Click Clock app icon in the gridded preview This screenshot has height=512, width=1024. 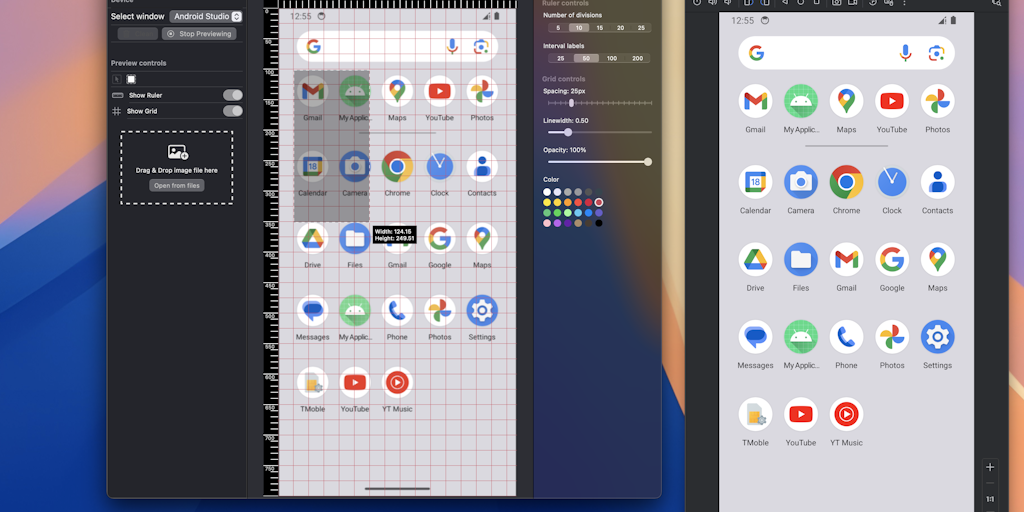[440, 167]
